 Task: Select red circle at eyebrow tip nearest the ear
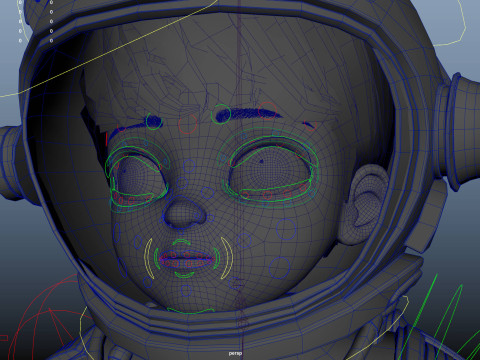311,125
